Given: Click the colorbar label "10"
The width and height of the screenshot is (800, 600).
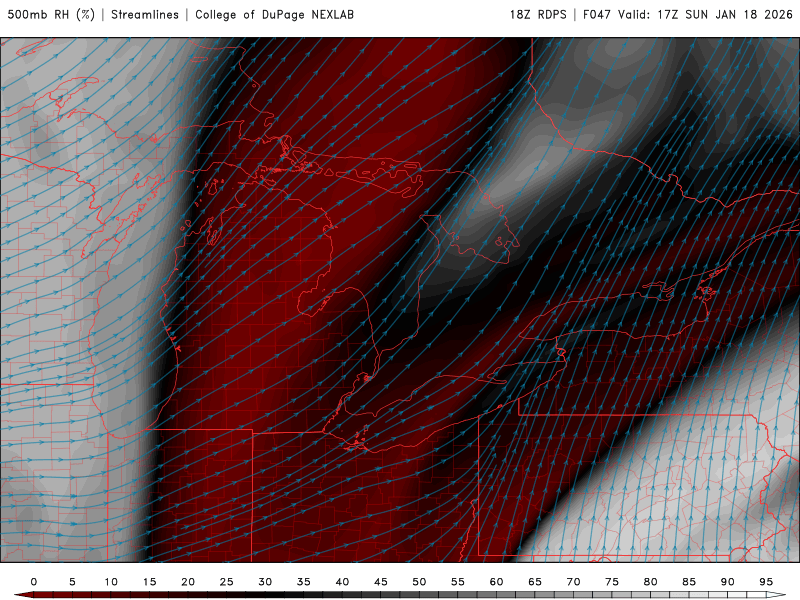Looking at the screenshot, I should (111, 582).
